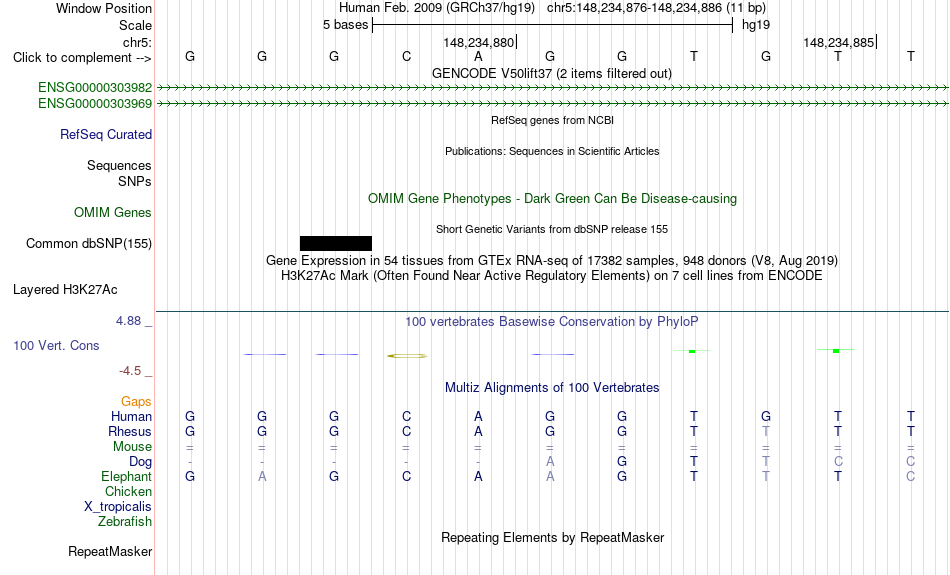
Task: Click the black Common dbSNP(155) variant box
Action: click(336, 244)
